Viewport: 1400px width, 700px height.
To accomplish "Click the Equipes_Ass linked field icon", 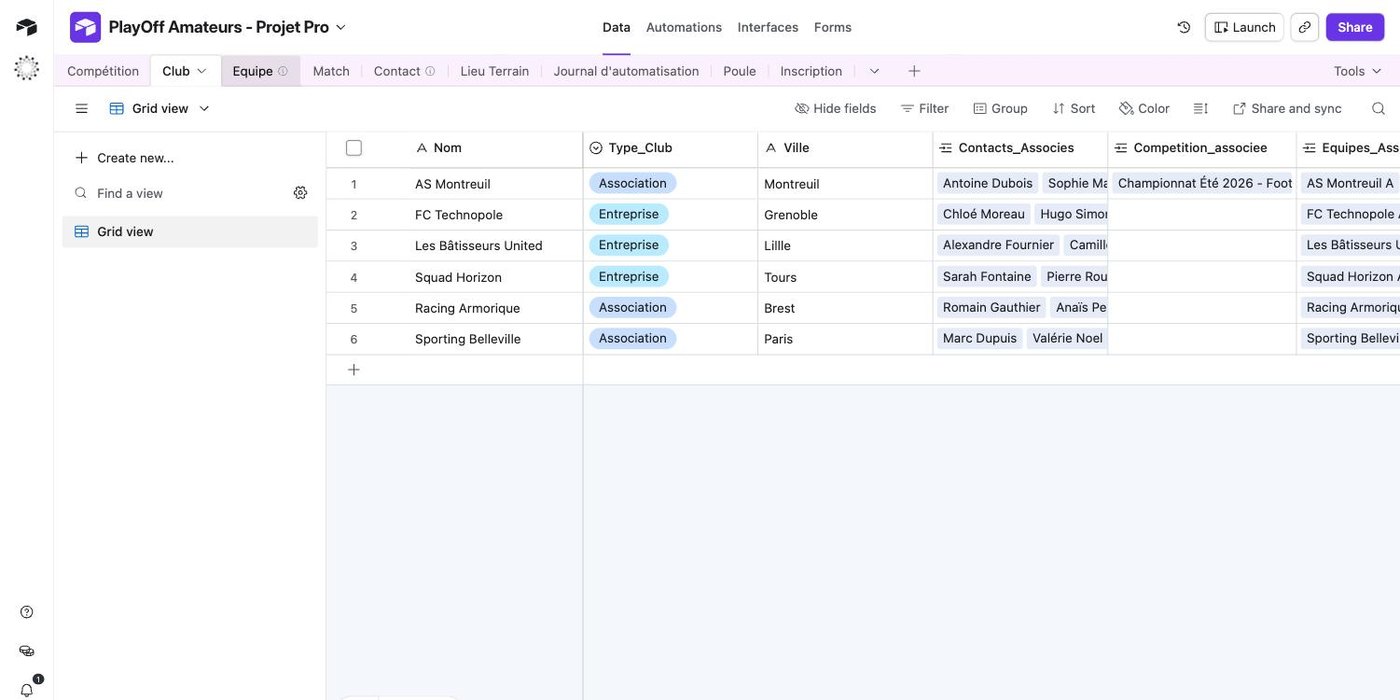I will [1309, 148].
